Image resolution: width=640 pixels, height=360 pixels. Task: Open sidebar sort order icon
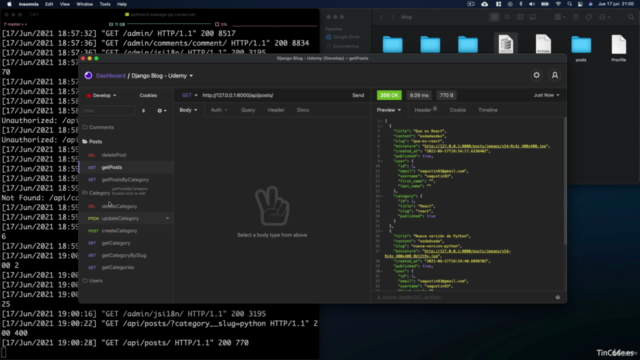point(143,111)
